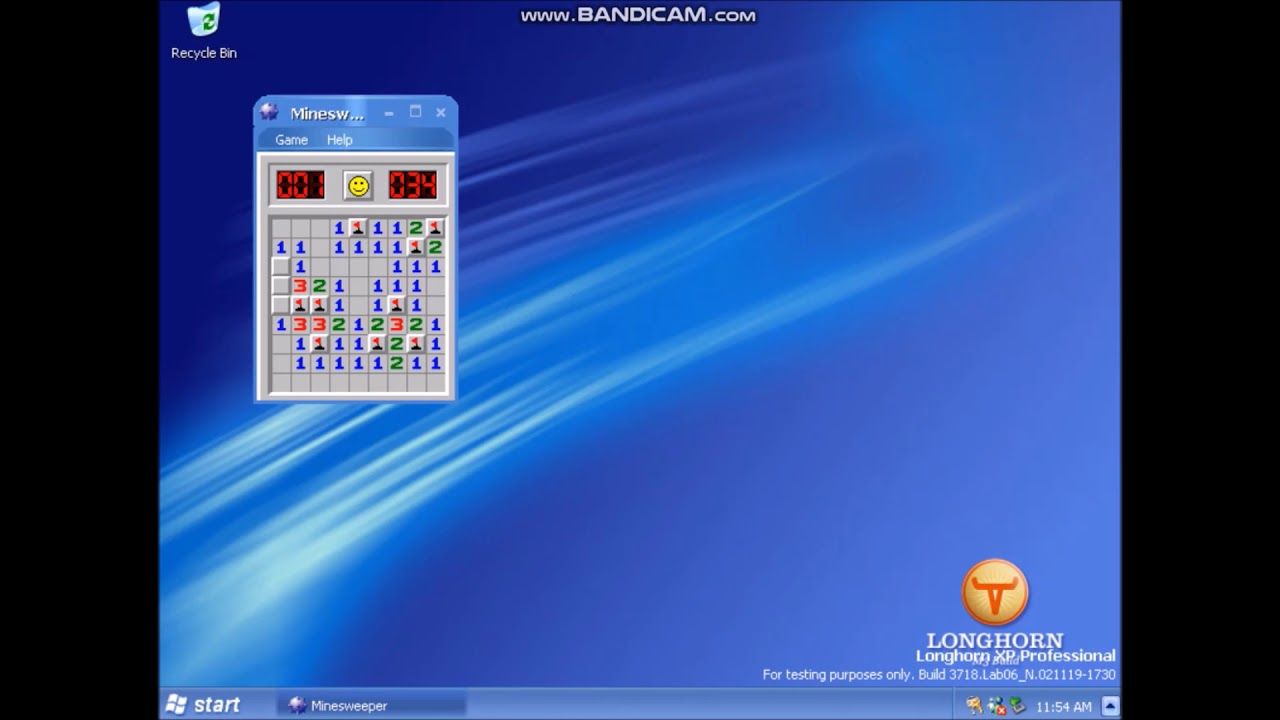Click the Minesweeper title bar mine icon
The height and width of the screenshot is (720, 1280).
pos(269,112)
